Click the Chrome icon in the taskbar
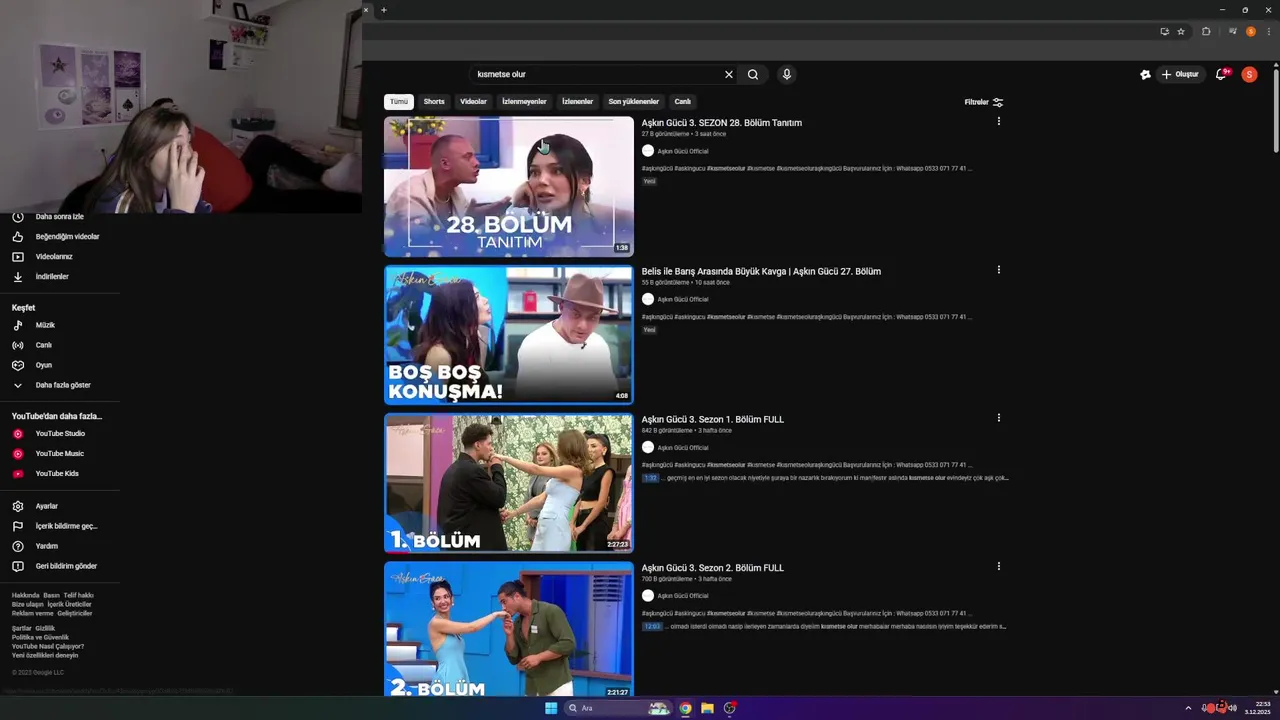Image resolution: width=1280 pixels, height=720 pixels. pyautogui.click(x=685, y=708)
